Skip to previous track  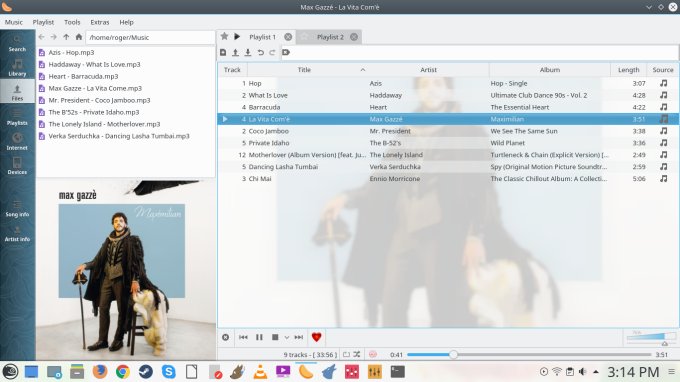pyautogui.click(x=243, y=337)
